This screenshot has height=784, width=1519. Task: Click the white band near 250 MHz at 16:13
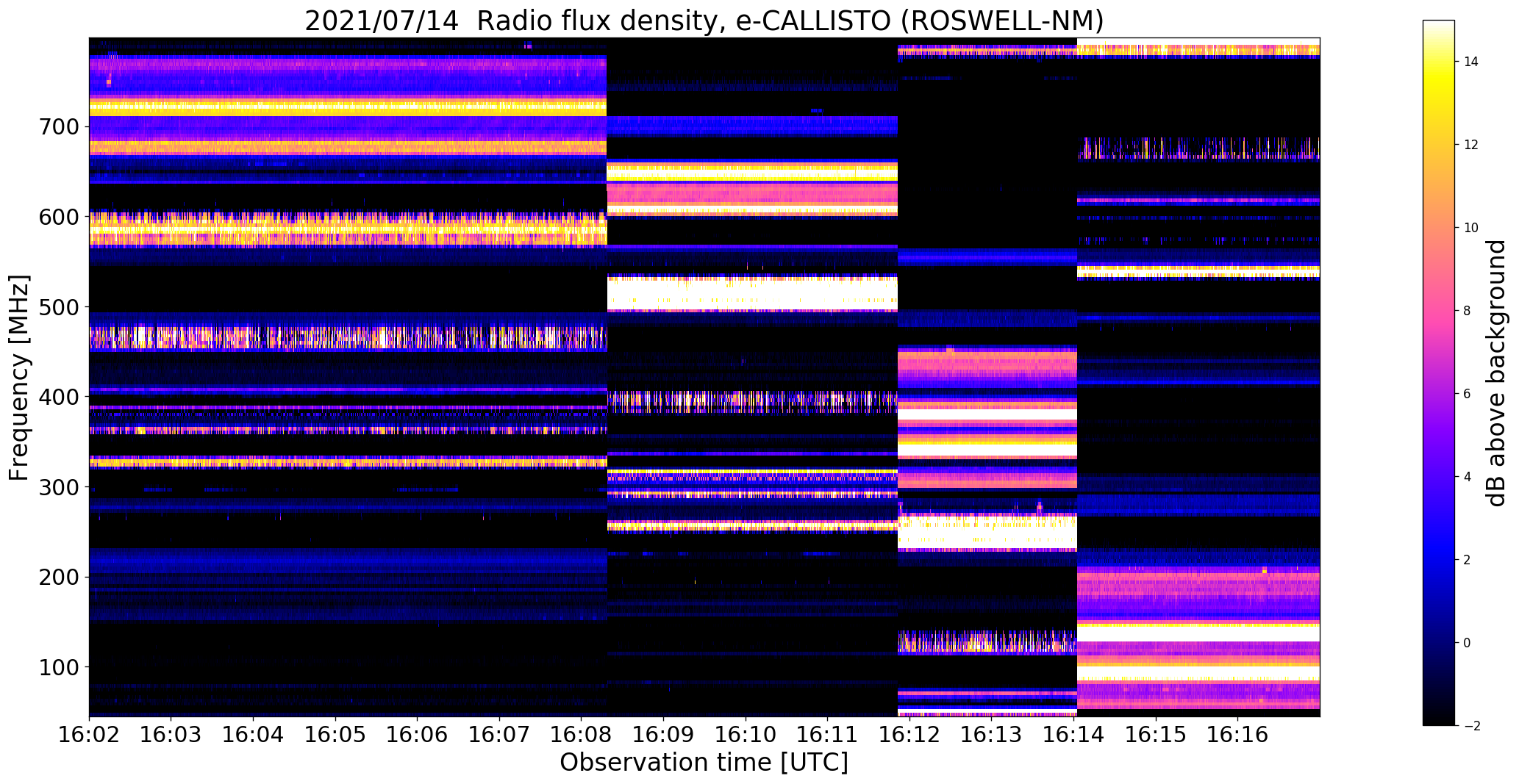[987, 533]
